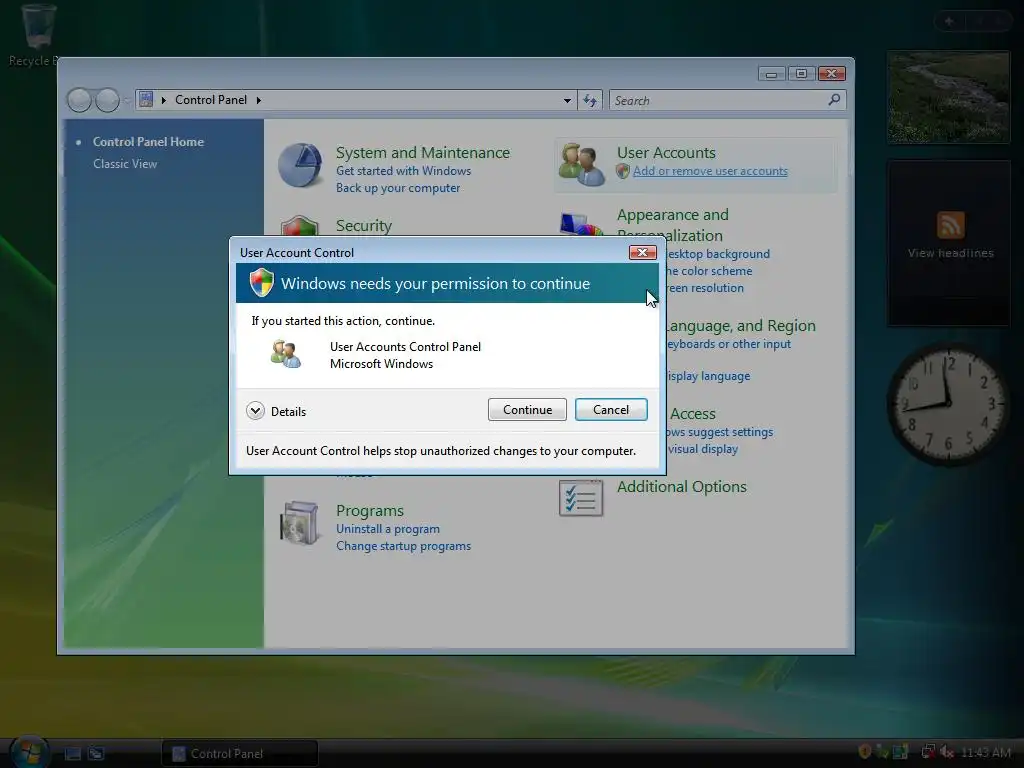This screenshot has height=768, width=1024.
Task: Open the Security category heading
Action: click(364, 225)
